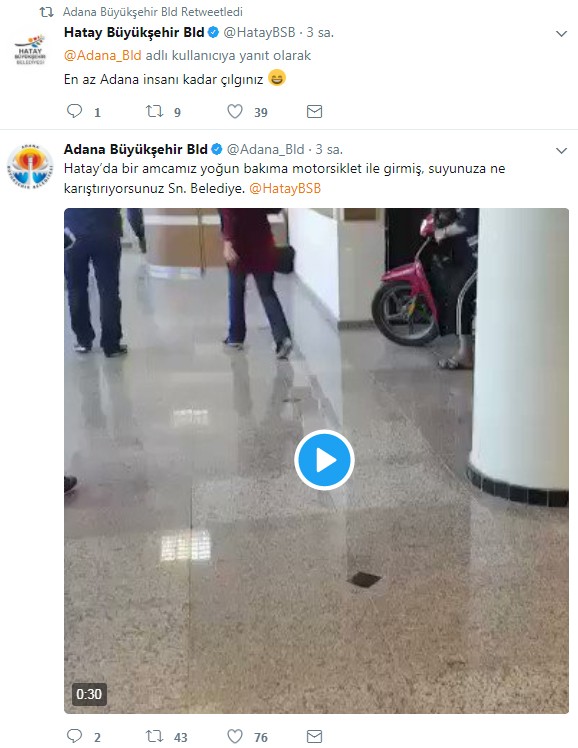Like the Adana video tweet
The width and height of the screenshot is (578, 748).
pyautogui.click(x=235, y=737)
